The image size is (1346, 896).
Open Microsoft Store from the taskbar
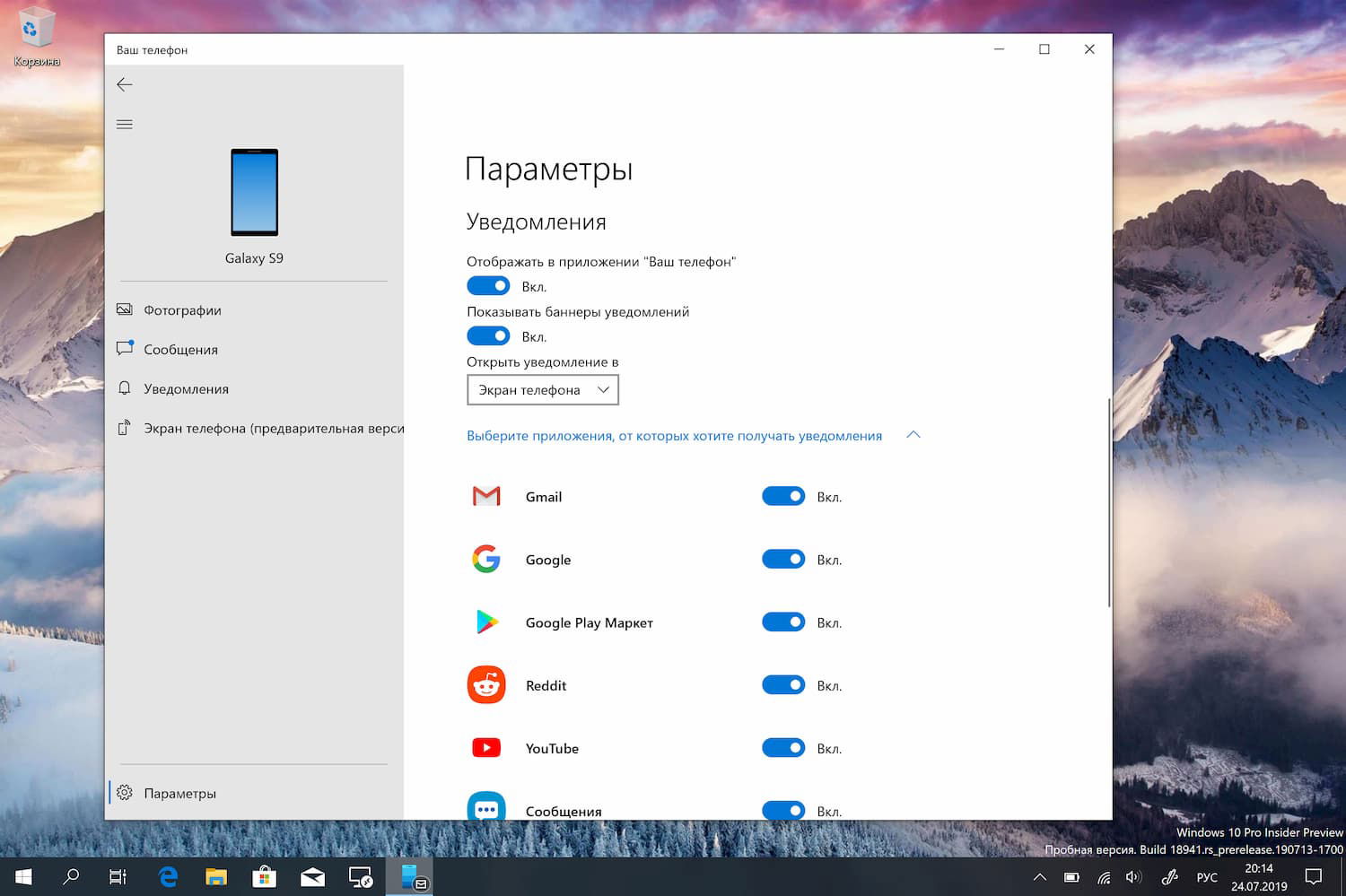tap(264, 876)
